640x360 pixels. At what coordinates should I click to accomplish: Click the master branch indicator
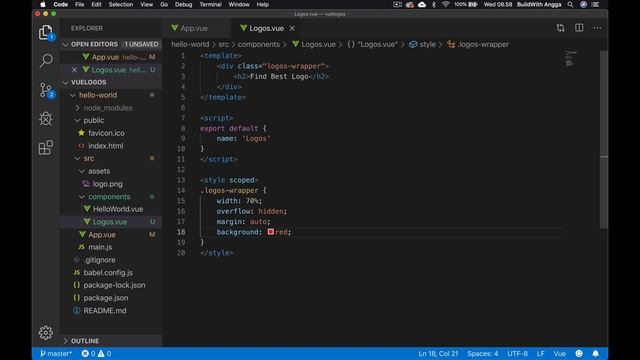(56, 353)
